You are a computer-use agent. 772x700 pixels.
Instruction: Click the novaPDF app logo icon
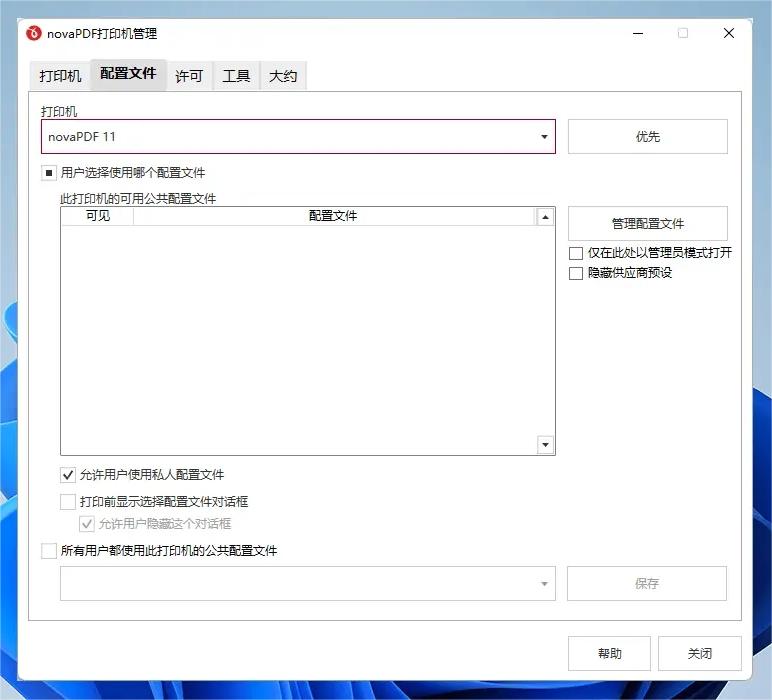tap(33, 33)
